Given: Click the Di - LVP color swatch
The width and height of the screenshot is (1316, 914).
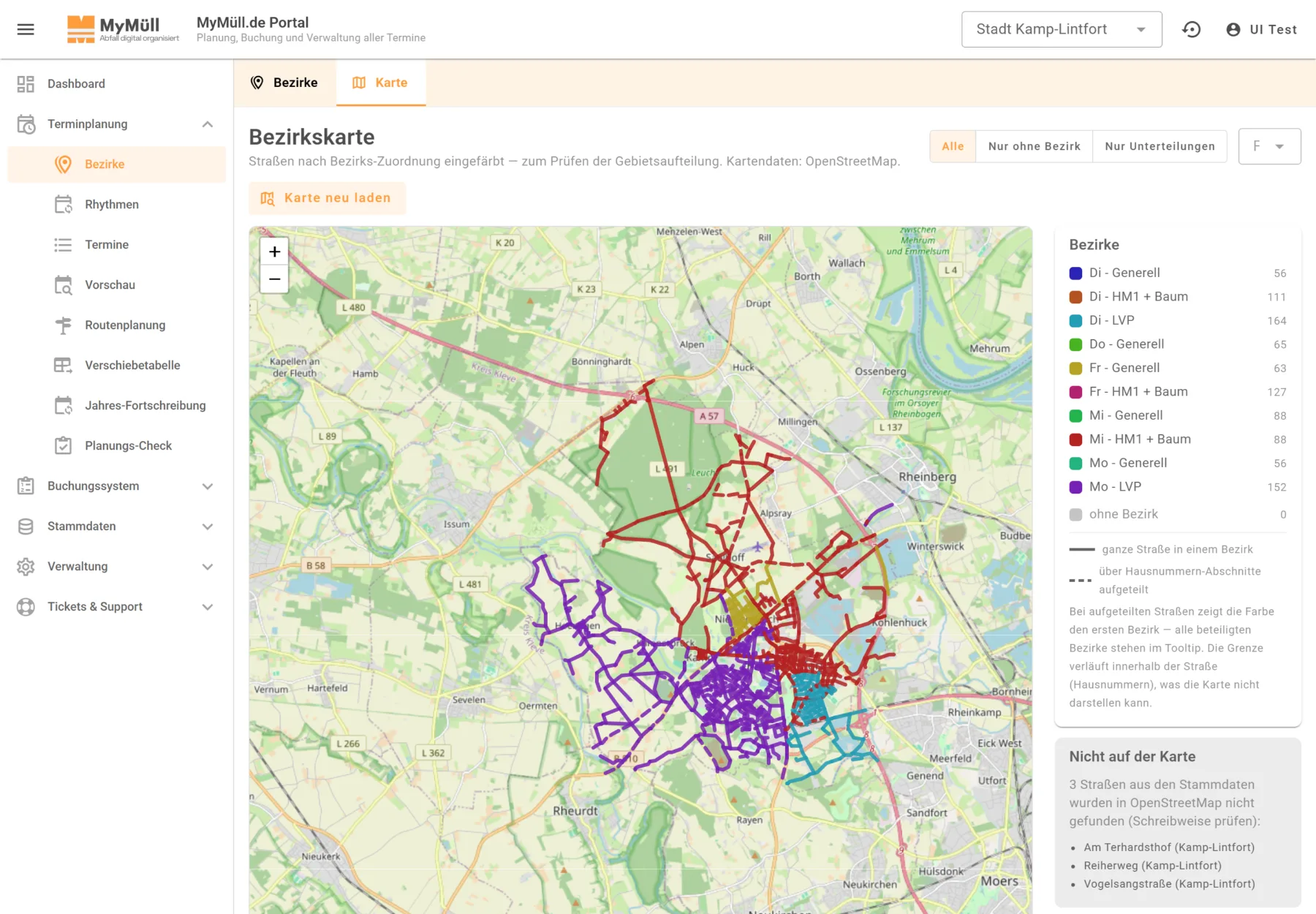Looking at the screenshot, I should point(1075,321).
